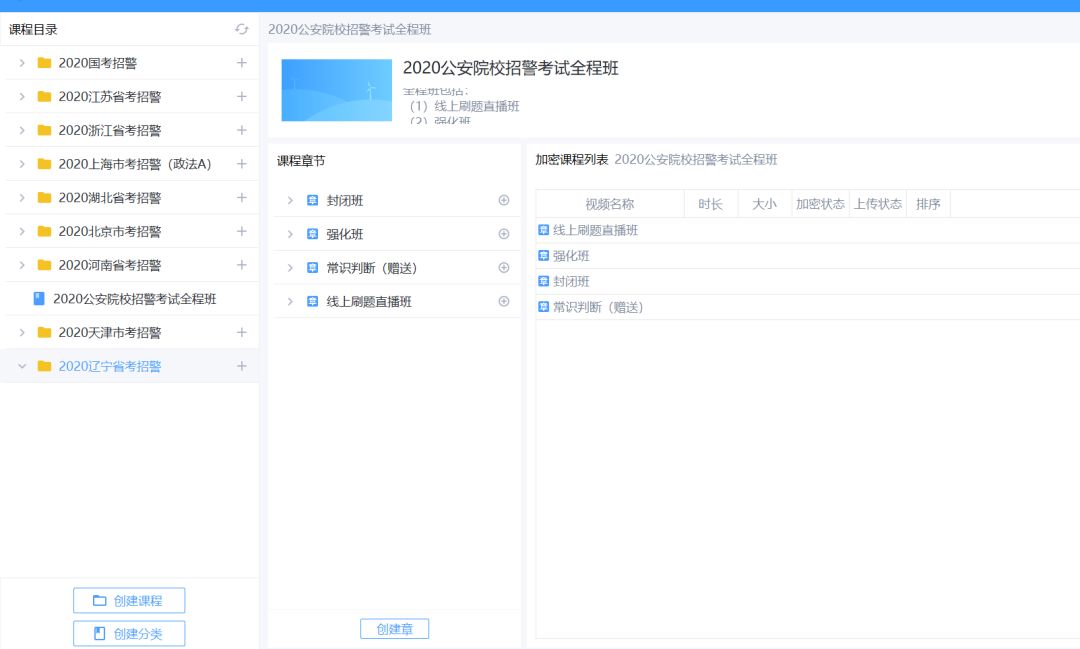Expand the 常识判断（赠送） chapter
The height and width of the screenshot is (649, 1080).
(x=290, y=267)
